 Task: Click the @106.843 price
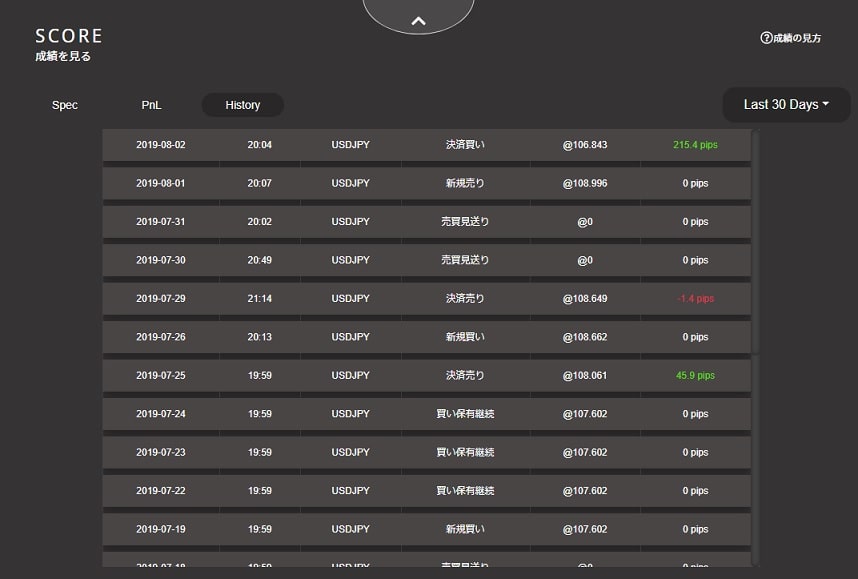(585, 145)
